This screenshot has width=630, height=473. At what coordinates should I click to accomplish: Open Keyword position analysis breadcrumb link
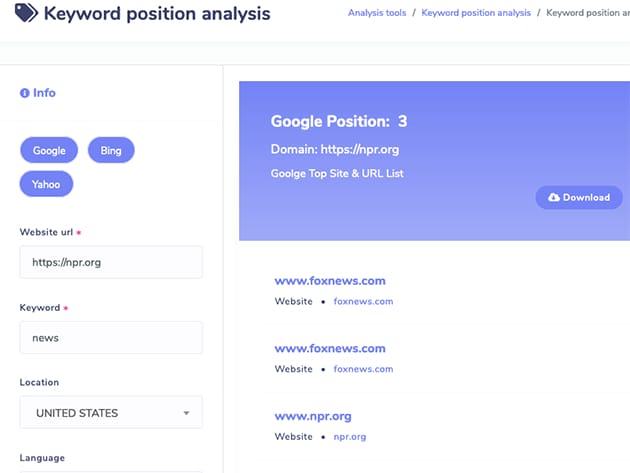click(475, 13)
